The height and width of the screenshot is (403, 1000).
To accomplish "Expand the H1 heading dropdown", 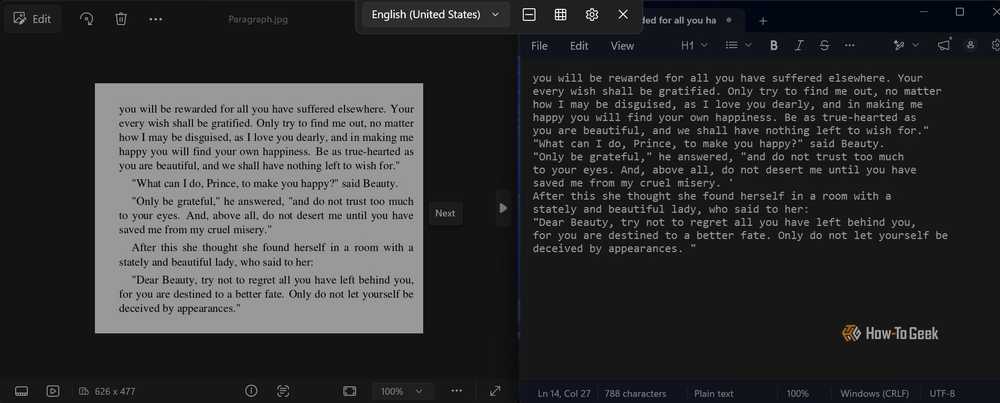I will 695,45.
